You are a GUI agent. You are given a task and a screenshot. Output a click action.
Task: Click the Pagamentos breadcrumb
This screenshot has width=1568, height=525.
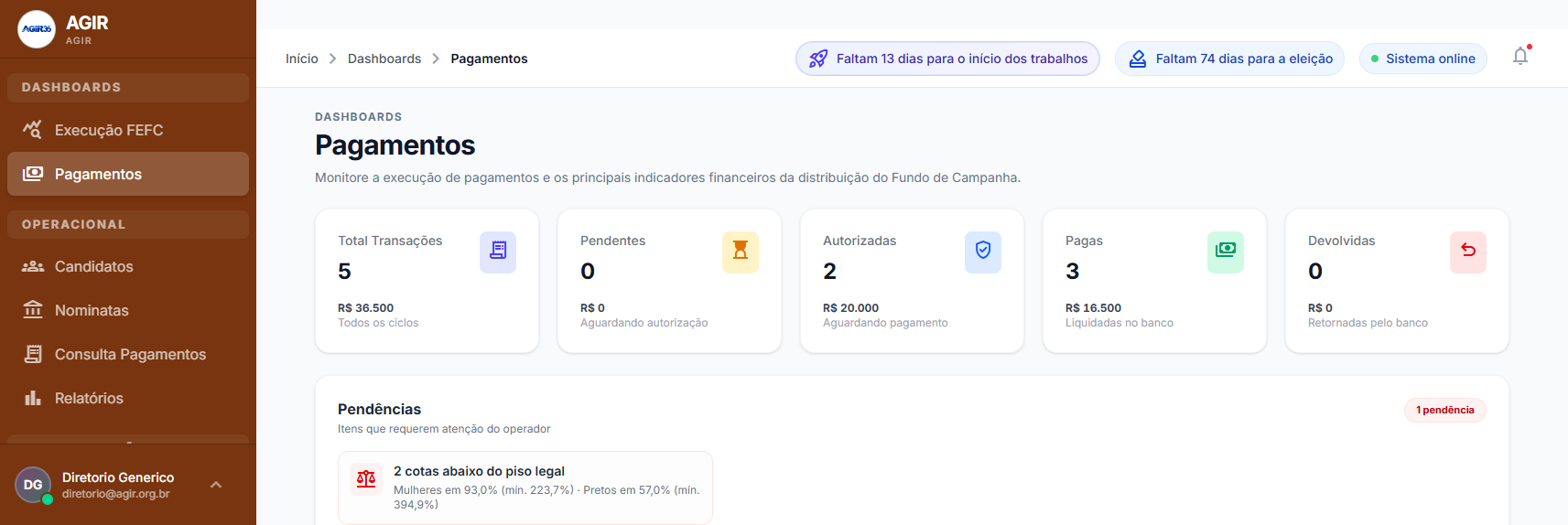pyautogui.click(x=489, y=59)
